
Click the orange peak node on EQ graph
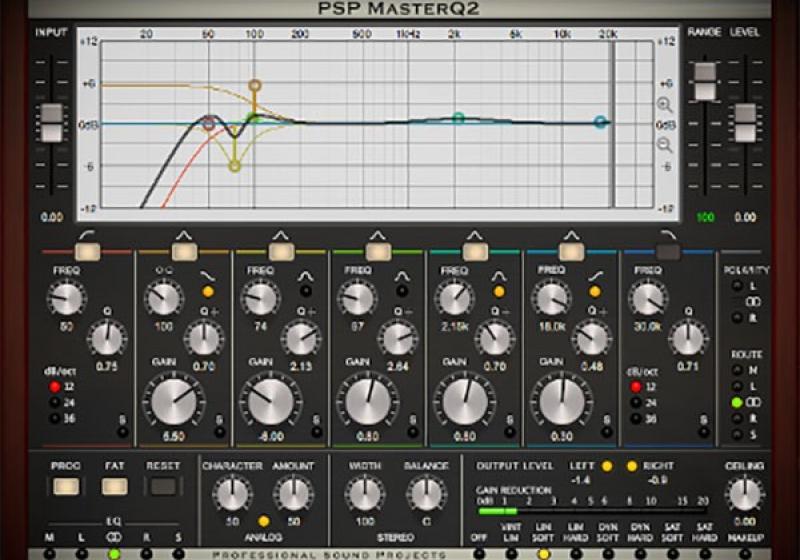pyautogui.click(x=255, y=86)
